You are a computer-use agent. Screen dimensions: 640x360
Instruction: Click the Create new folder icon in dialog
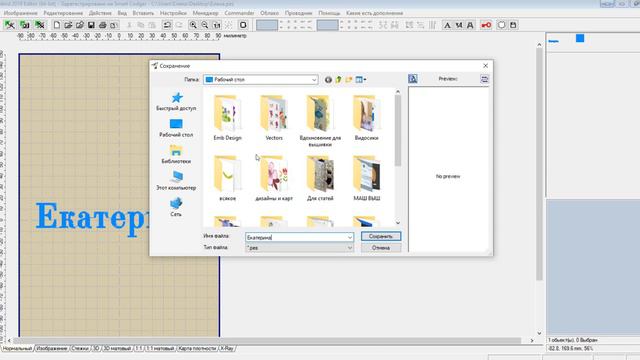pos(349,80)
